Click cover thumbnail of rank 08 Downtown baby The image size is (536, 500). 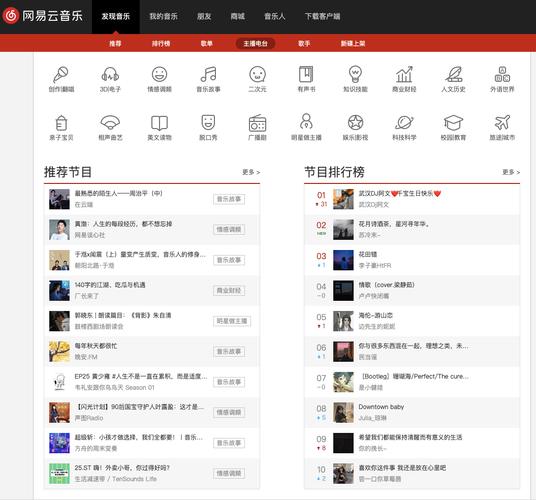(x=343, y=412)
